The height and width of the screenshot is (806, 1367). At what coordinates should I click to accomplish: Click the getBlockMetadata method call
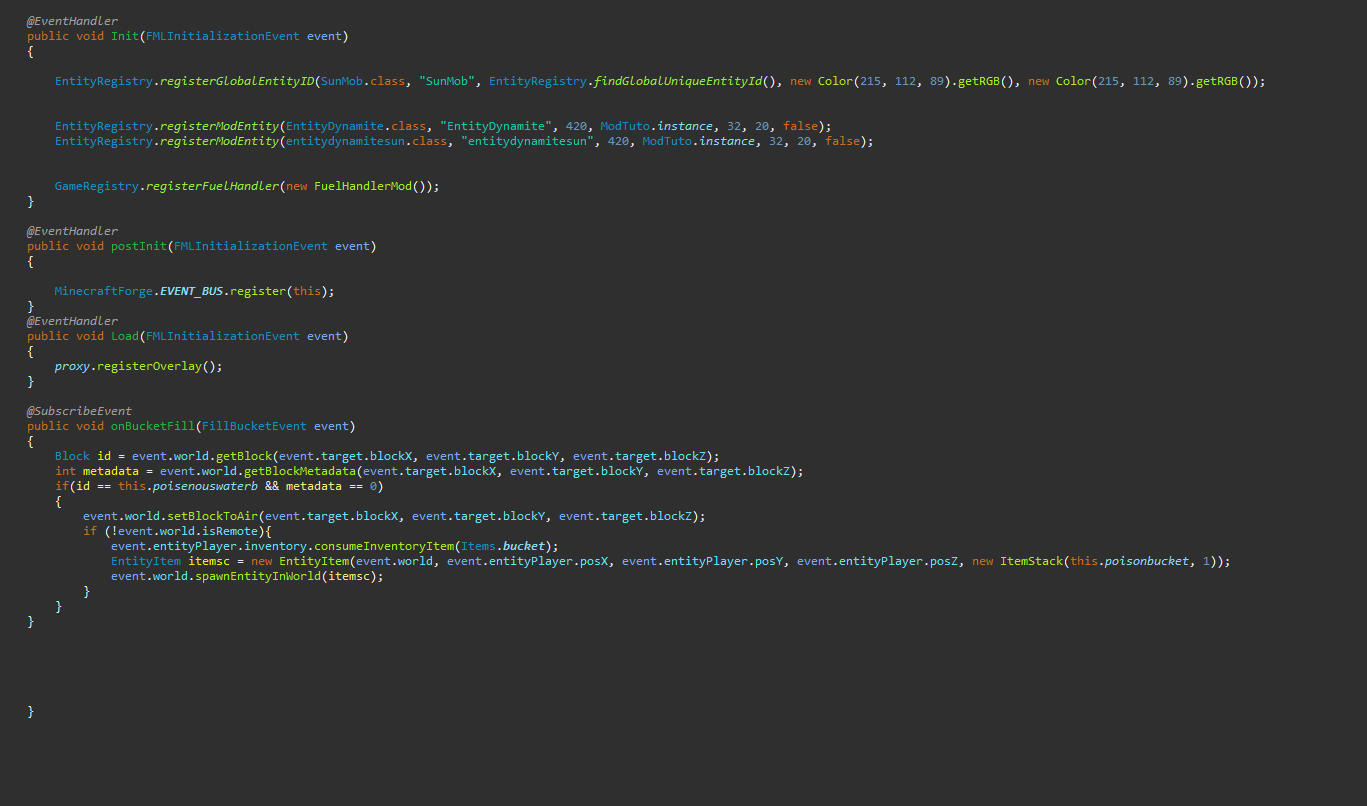[x=299, y=471]
